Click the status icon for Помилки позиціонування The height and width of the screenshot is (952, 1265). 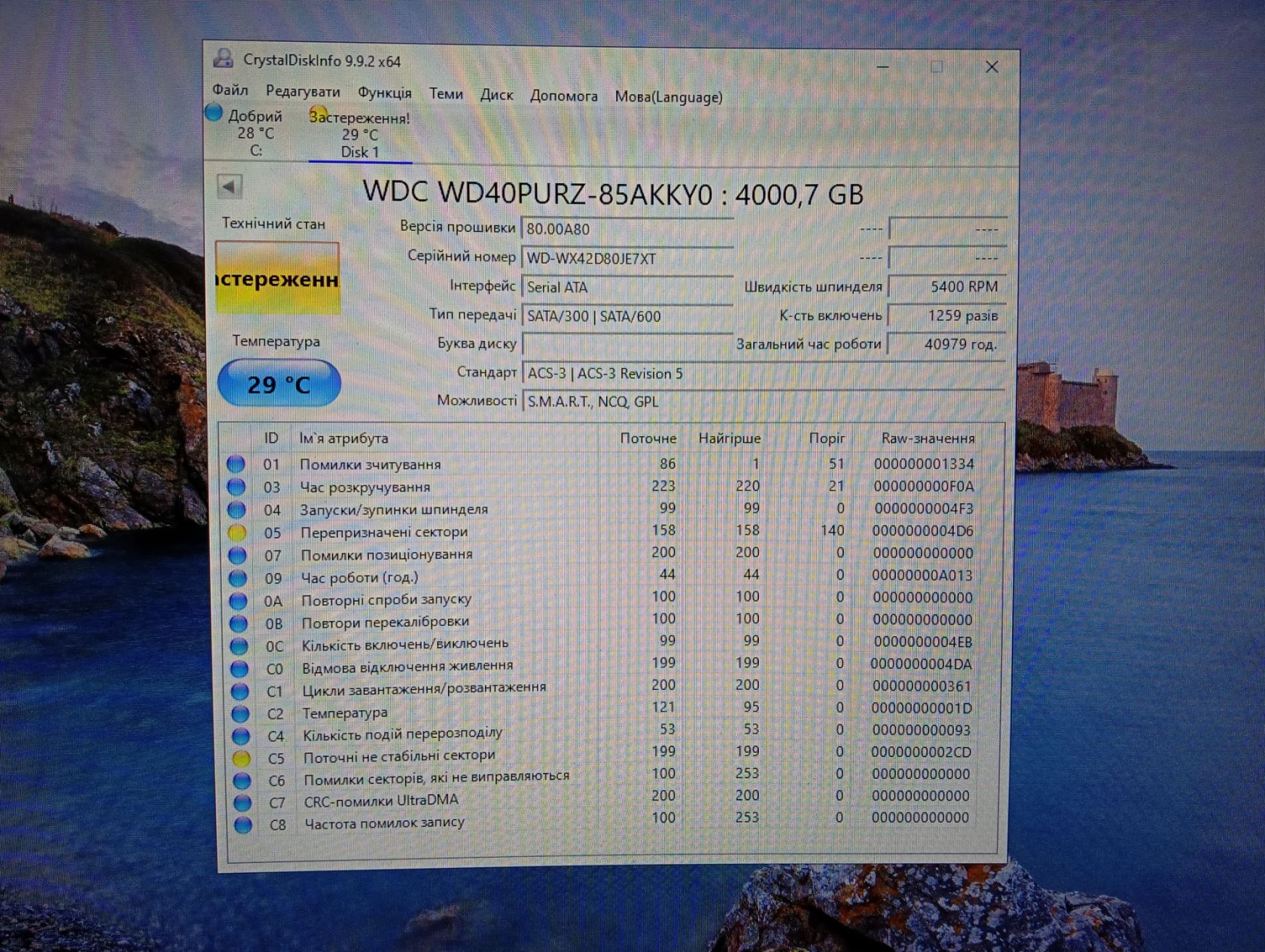coord(237,555)
